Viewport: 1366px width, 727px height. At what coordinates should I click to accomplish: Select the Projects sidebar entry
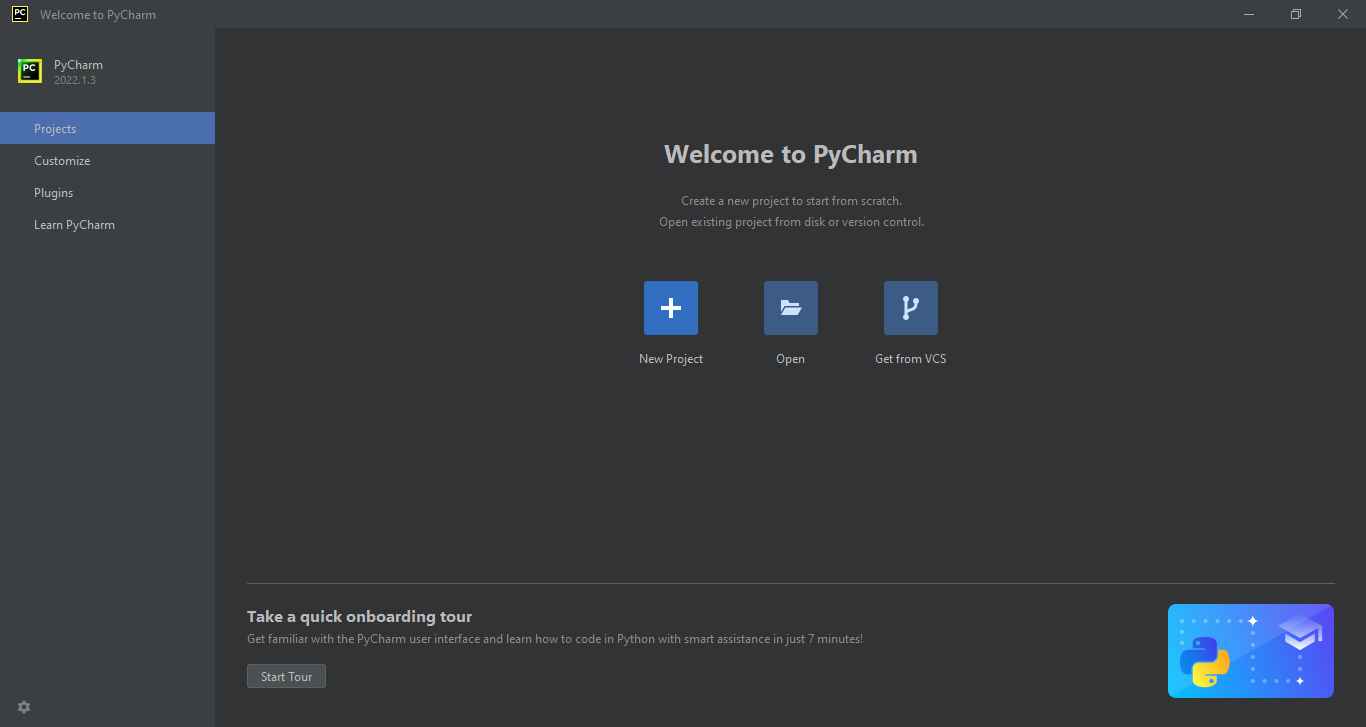(x=55, y=128)
